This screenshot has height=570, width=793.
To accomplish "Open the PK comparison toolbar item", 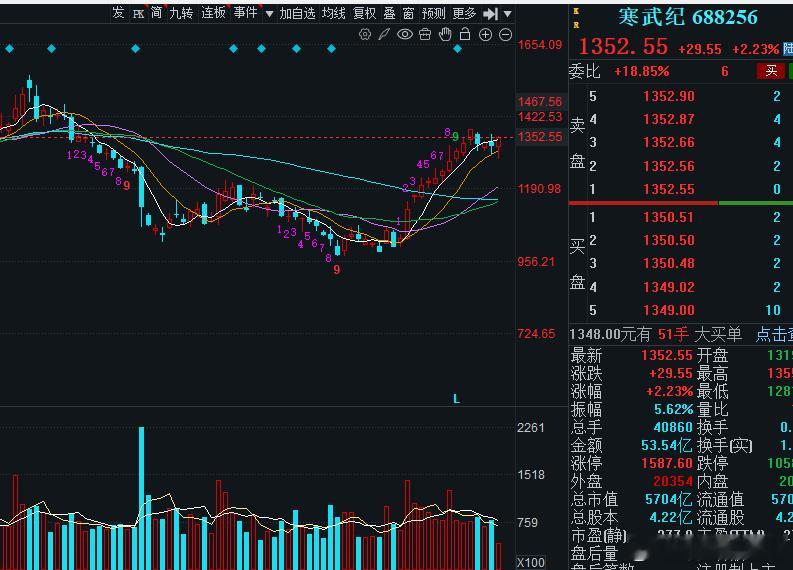I will 138,14.
